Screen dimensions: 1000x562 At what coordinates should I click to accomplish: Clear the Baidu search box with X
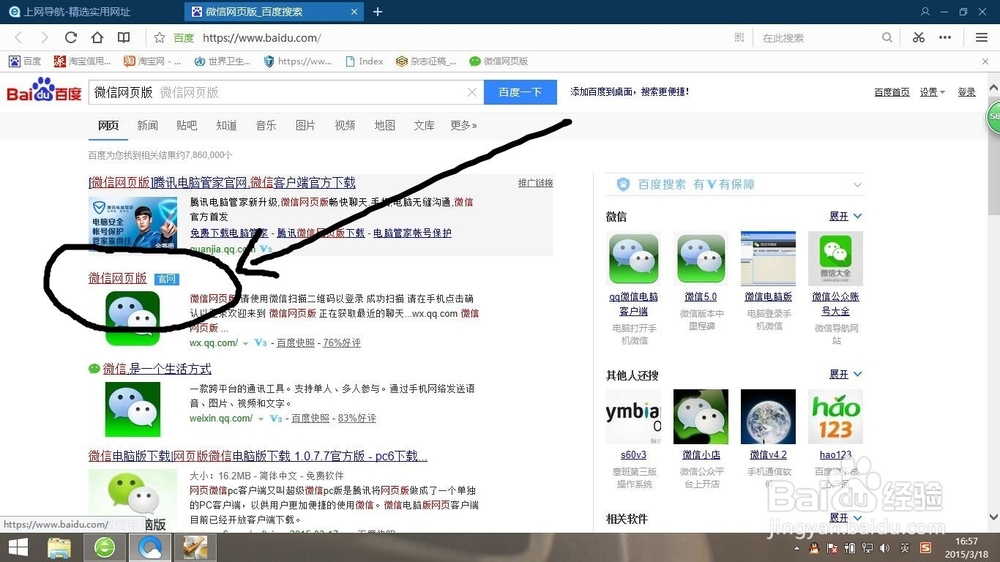pyautogui.click(x=472, y=92)
